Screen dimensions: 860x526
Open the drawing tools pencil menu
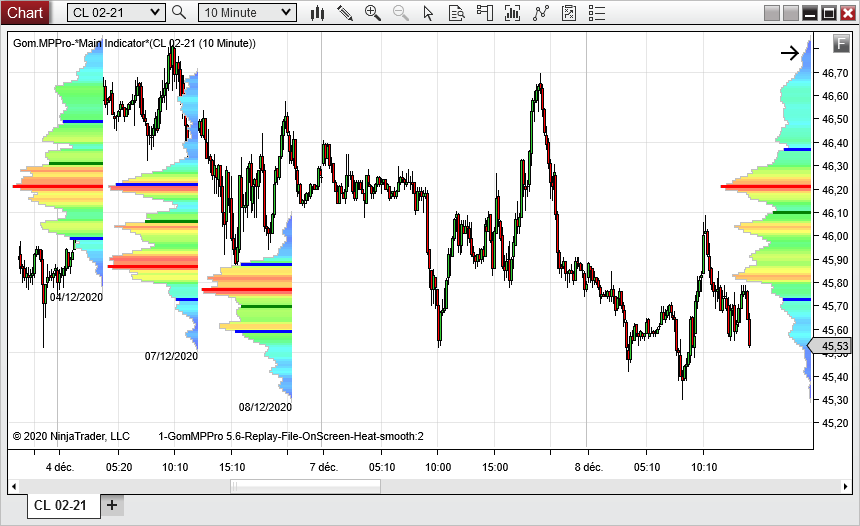click(x=345, y=13)
